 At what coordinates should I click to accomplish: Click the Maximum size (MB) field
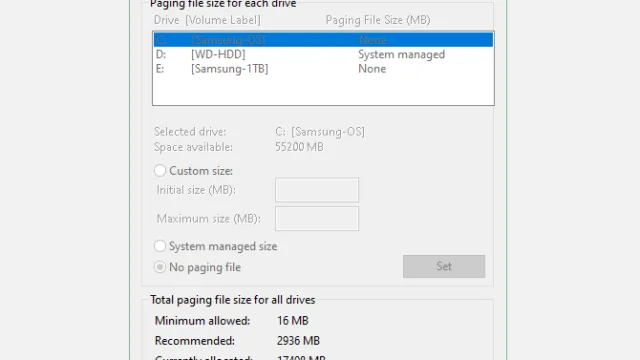[x=317, y=219]
